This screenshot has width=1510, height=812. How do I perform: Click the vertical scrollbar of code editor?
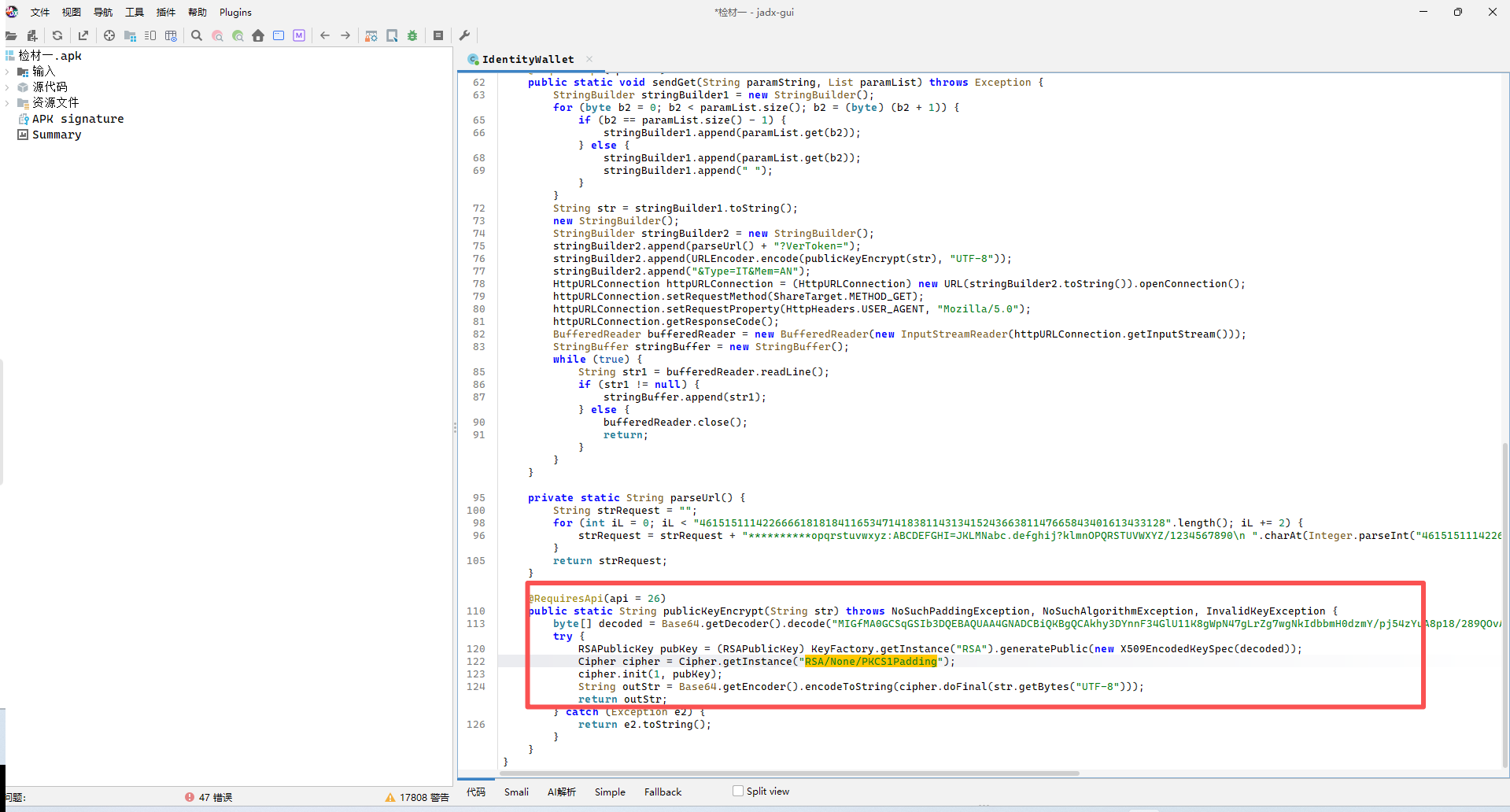point(1505,606)
